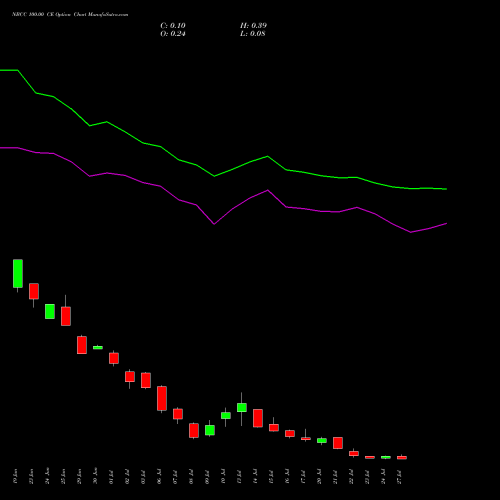
Task: Select the thin green candlestick for 24 Jul
Action: coord(386,457)
